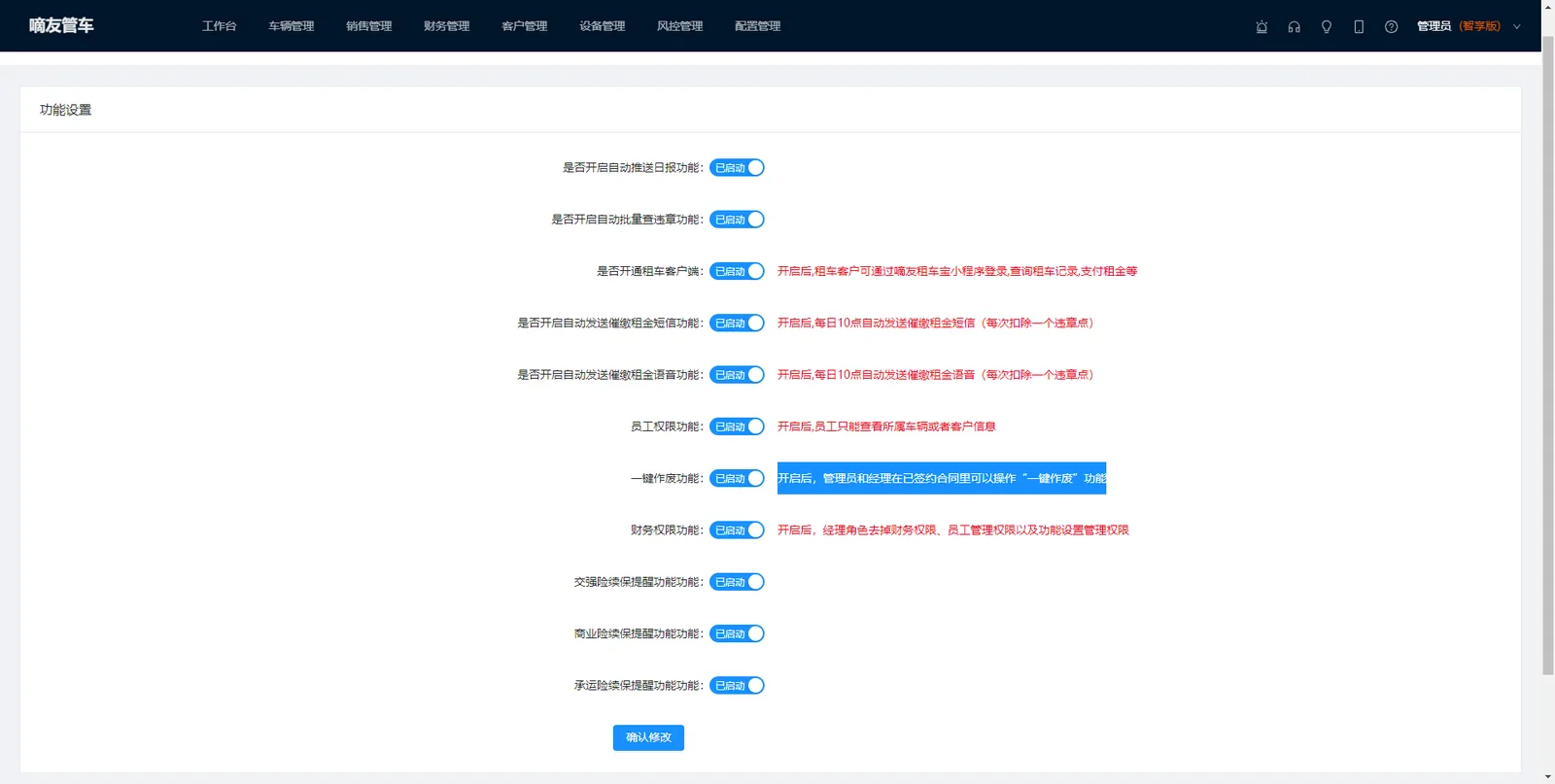Toggle the 自动推送日报 switch
1555x784 pixels.
coord(737,168)
